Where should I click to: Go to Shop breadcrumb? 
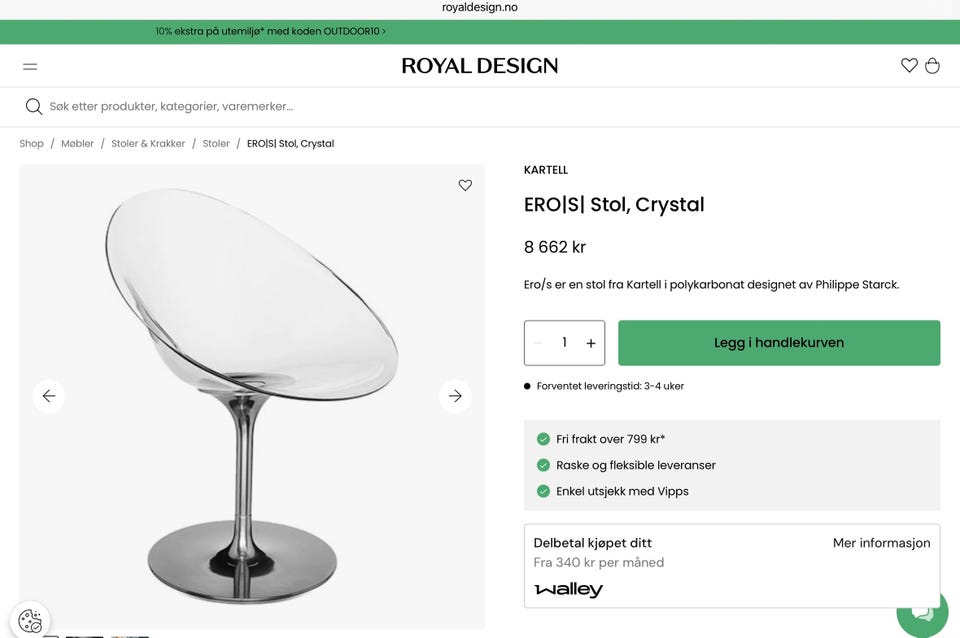32,144
